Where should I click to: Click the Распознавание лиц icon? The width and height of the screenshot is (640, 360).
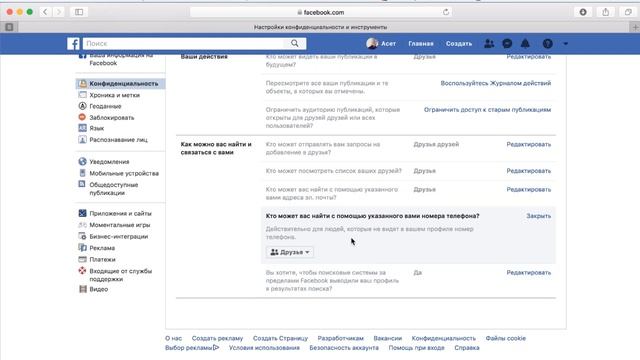(x=82, y=140)
